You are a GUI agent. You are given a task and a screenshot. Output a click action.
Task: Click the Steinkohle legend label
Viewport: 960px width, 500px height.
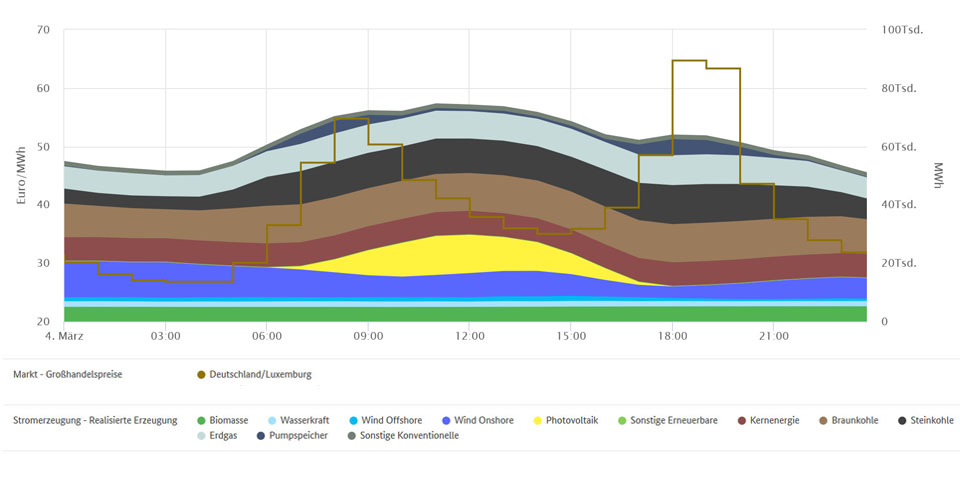click(x=932, y=420)
